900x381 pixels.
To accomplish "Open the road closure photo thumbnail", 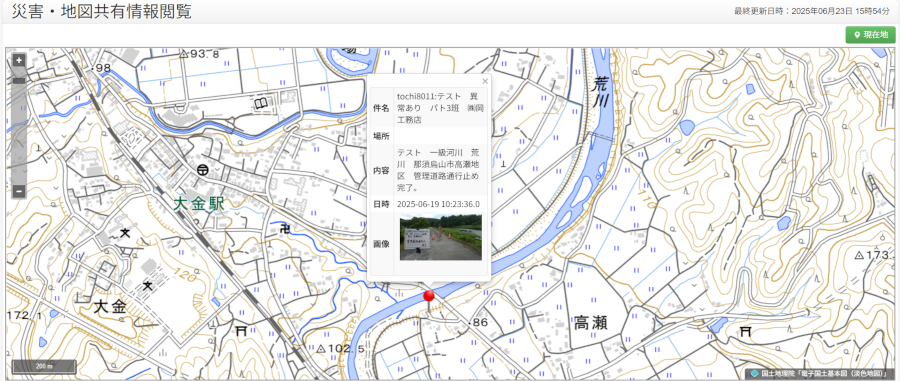I will pos(441,238).
